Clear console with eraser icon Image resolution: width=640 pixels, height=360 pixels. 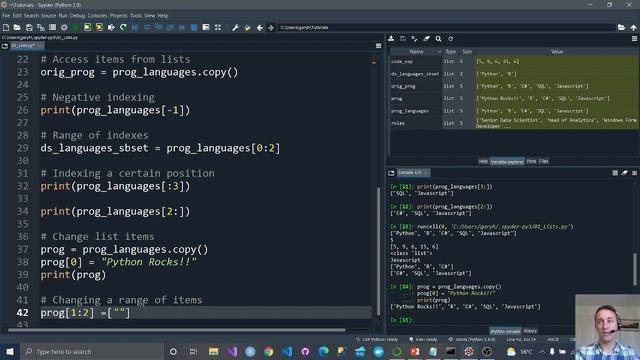(x=624, y=173)
